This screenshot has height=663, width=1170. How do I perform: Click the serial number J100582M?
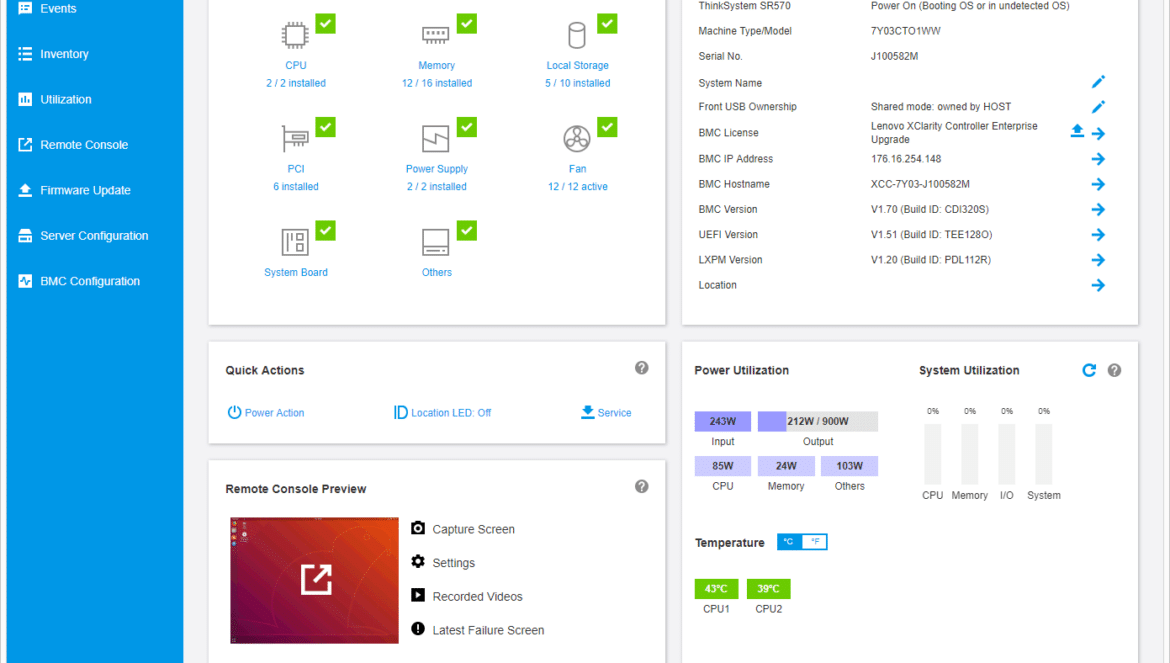894,56
